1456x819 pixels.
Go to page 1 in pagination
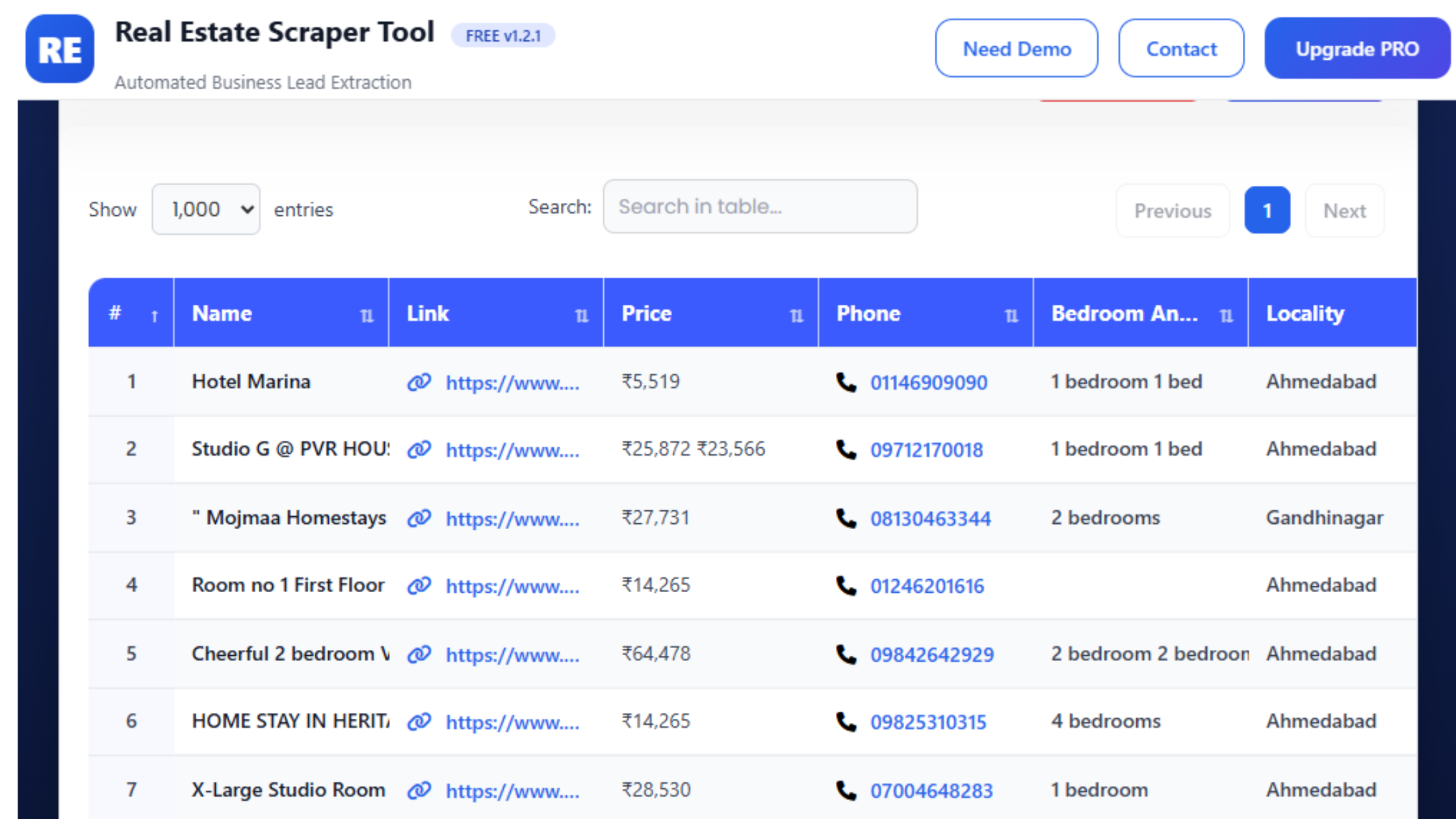[x=1267, y=211]
